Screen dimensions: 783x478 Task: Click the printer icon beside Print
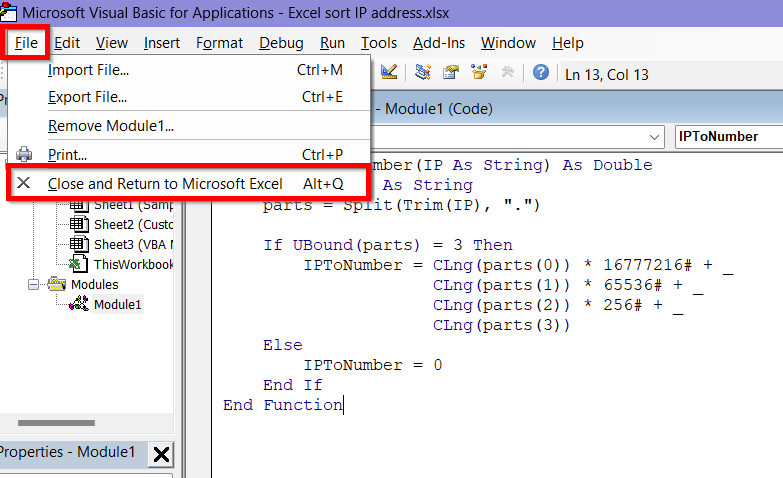click(24, 154)
